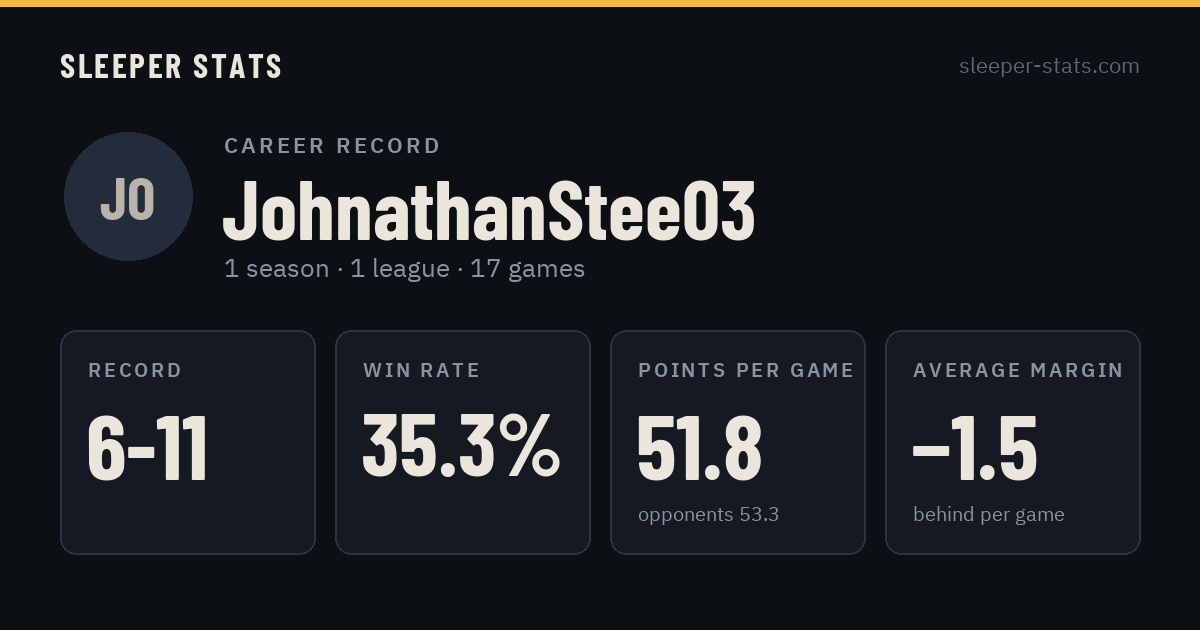The width and height of the screenshot is (1200, 630).
Task: Open the Record stat card
Action: tap(188, 442)
